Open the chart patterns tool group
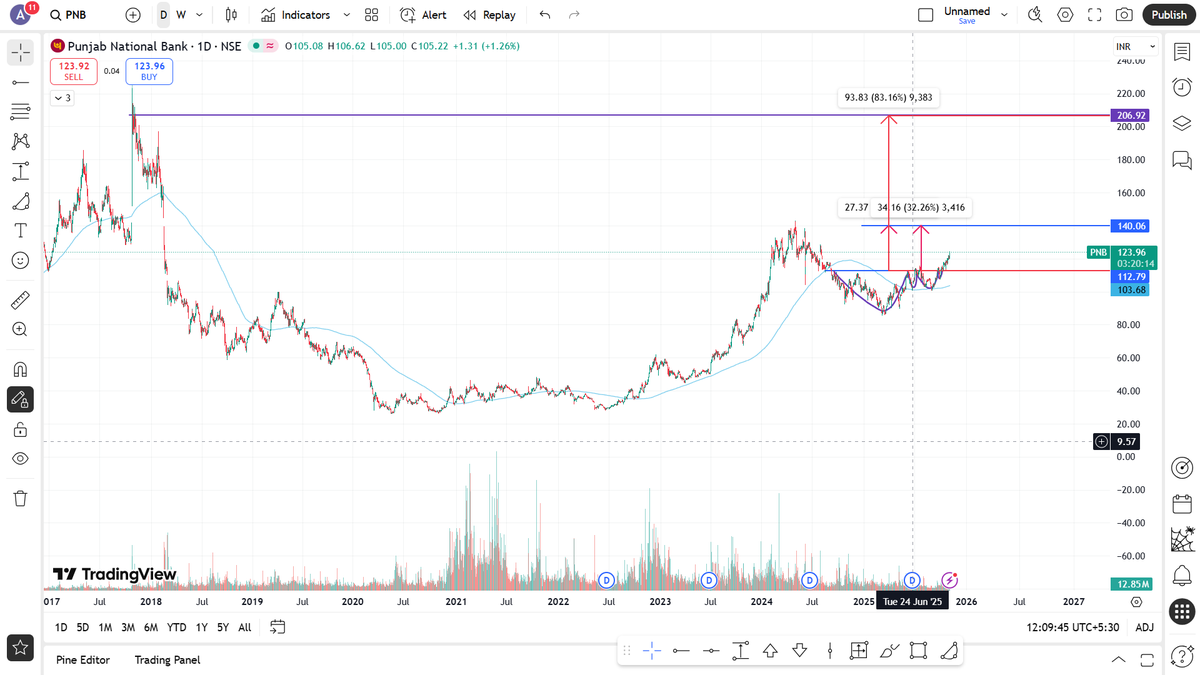This screenshot has width=1200, height=675. pos(20,141)
